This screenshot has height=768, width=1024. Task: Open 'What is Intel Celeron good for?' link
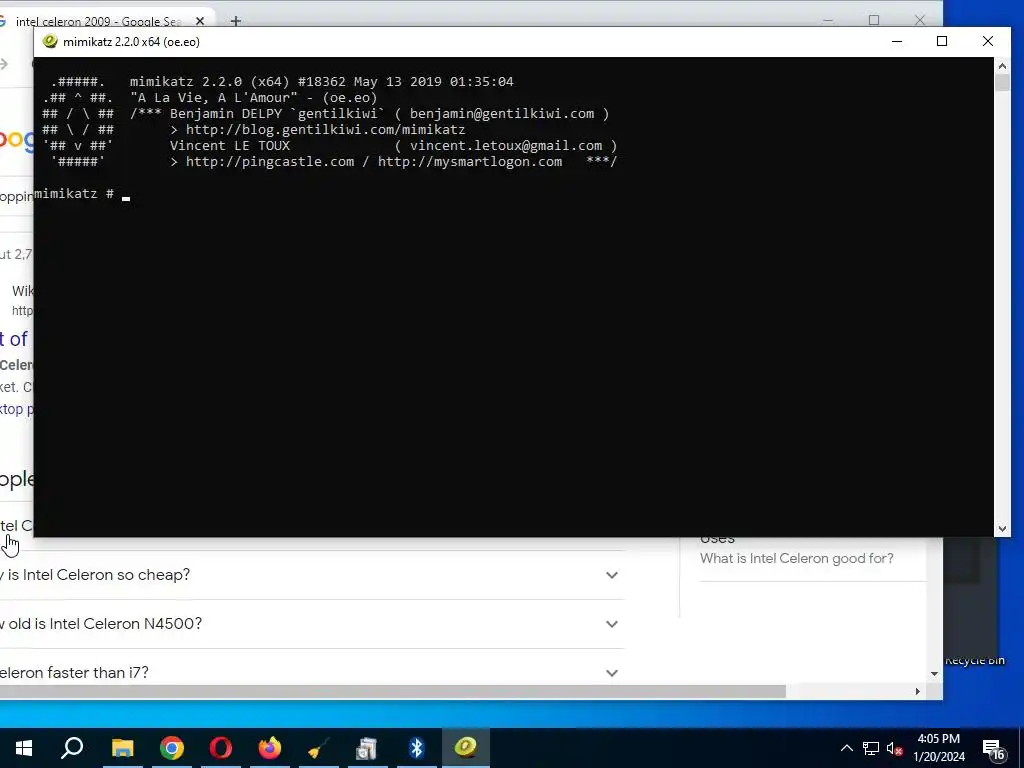point(797,558)
